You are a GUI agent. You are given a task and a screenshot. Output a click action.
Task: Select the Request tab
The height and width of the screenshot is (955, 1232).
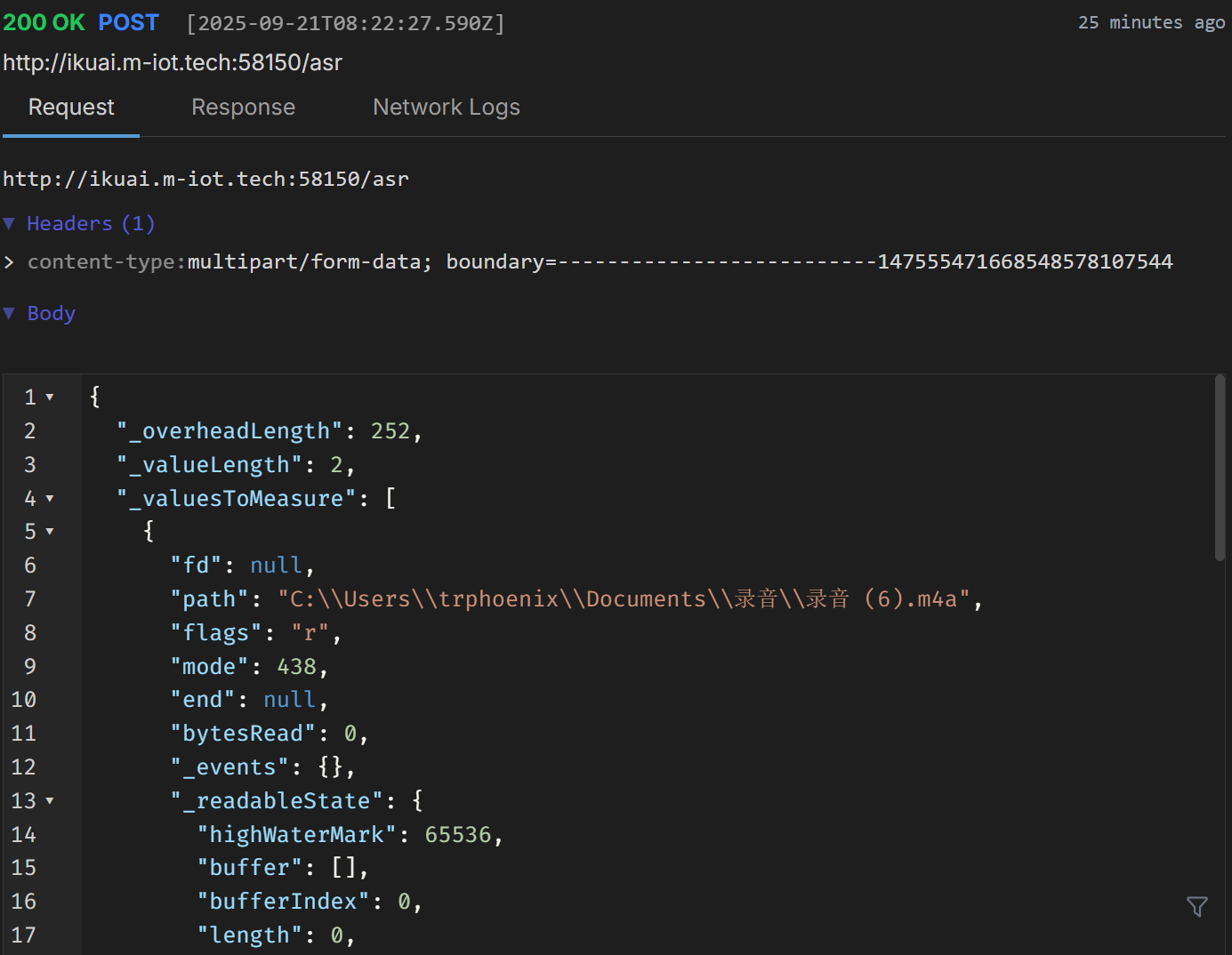[71, 108]
